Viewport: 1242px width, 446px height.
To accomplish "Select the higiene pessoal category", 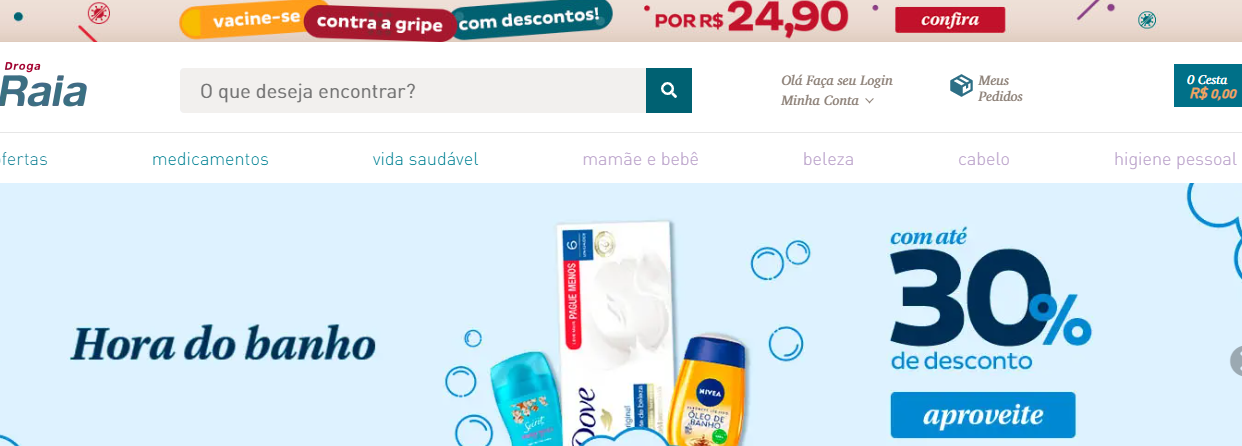I will coord(1175,159).
